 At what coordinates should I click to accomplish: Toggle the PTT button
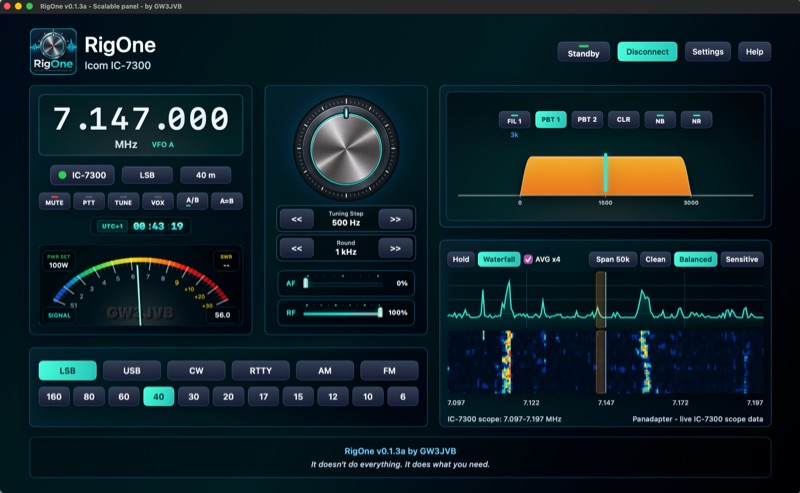coord(89,201)
